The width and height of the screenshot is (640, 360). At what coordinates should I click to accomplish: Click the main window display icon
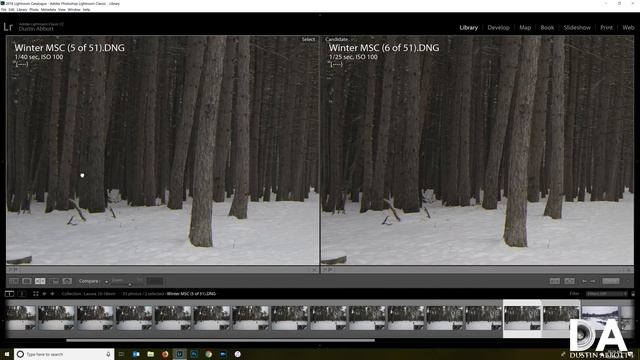pos(9,294)
